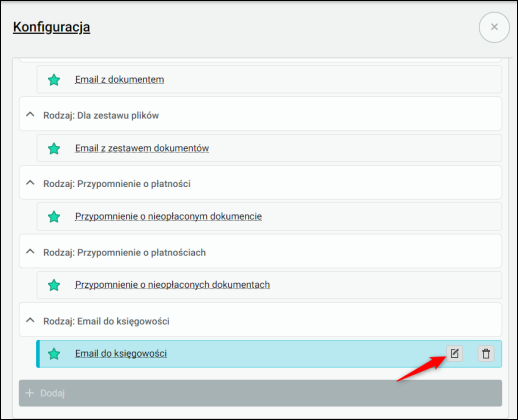Open the Email do księgowości template link
Screen dimensions: 518x420
(x=121, y=354)
